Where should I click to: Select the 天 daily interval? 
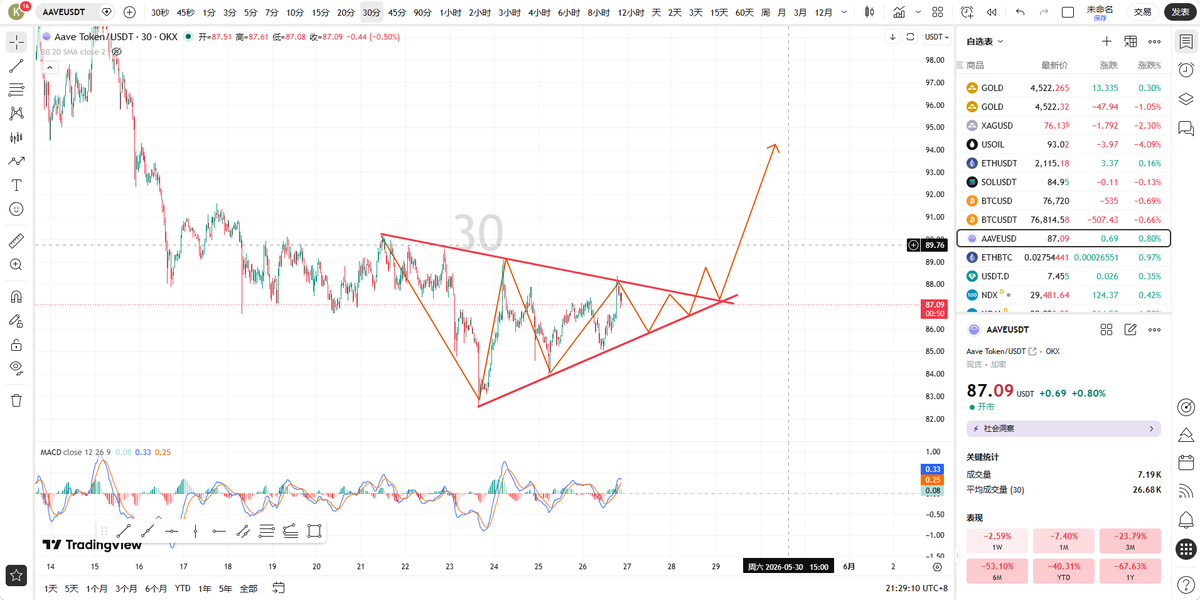[657, 12]
